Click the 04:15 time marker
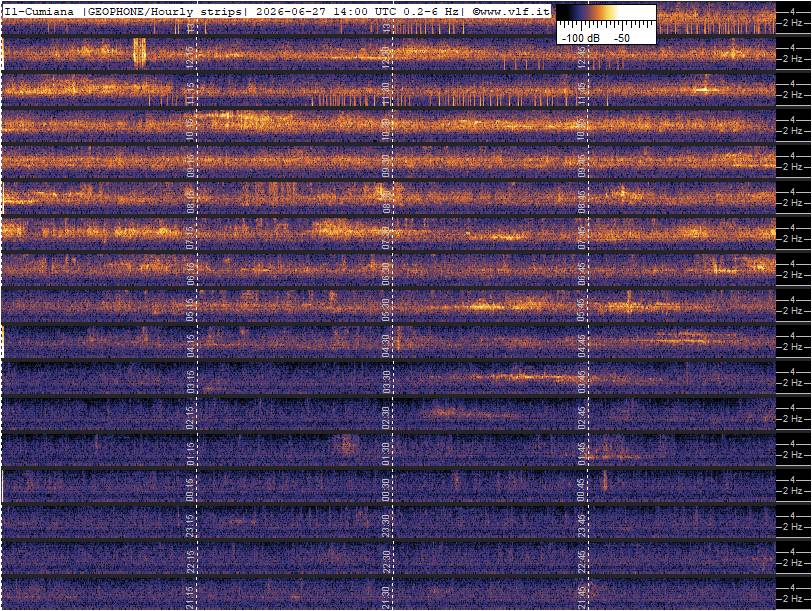The width and height of the screenshot is (812, 611). pos(190,345)
